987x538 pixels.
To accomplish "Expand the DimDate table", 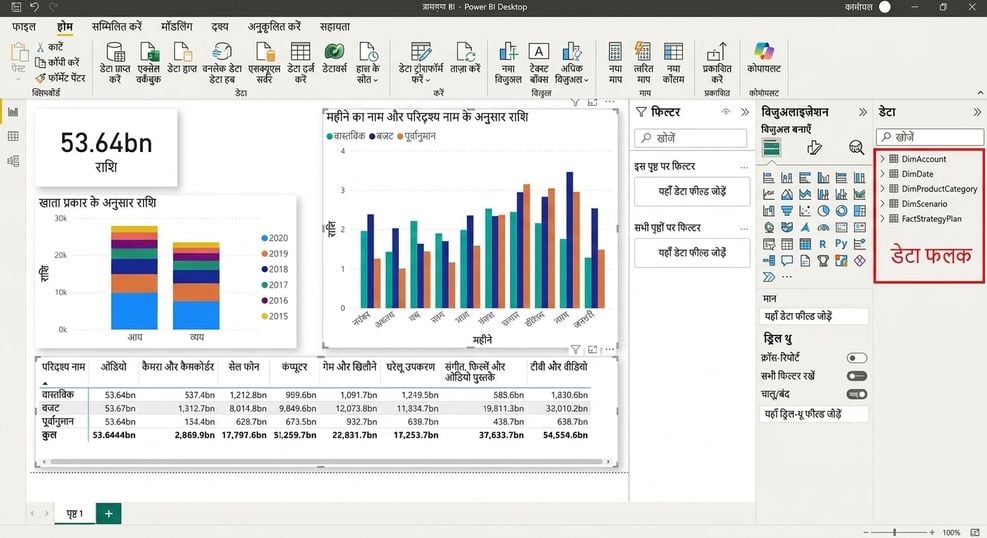I will click(883, 174).
